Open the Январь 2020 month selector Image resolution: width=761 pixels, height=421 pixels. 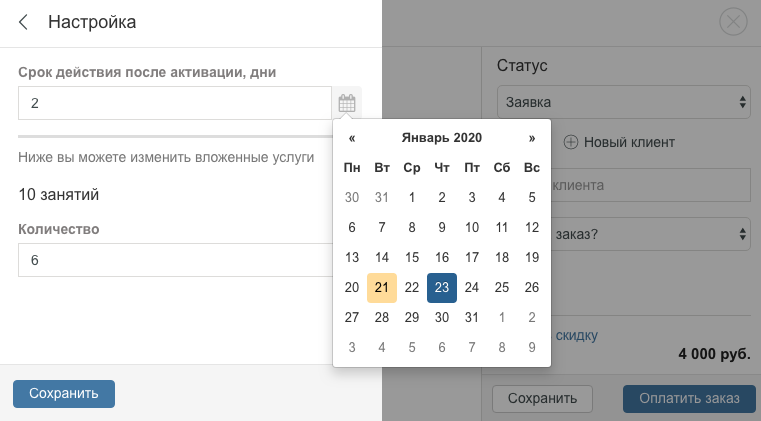[x=442, y=138]
